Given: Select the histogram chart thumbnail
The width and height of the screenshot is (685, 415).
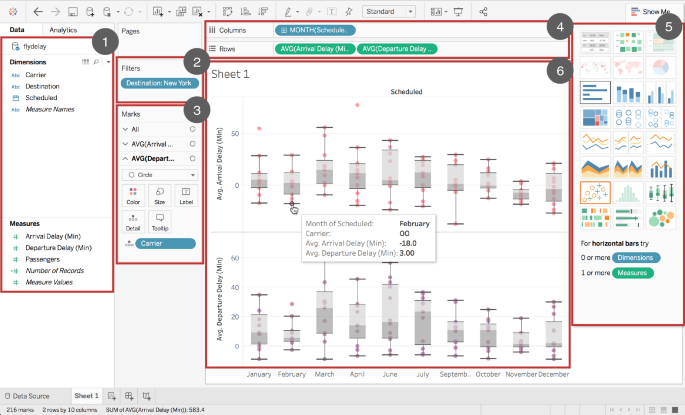Looking at the screenshot, I should click(x=628, y=192).
